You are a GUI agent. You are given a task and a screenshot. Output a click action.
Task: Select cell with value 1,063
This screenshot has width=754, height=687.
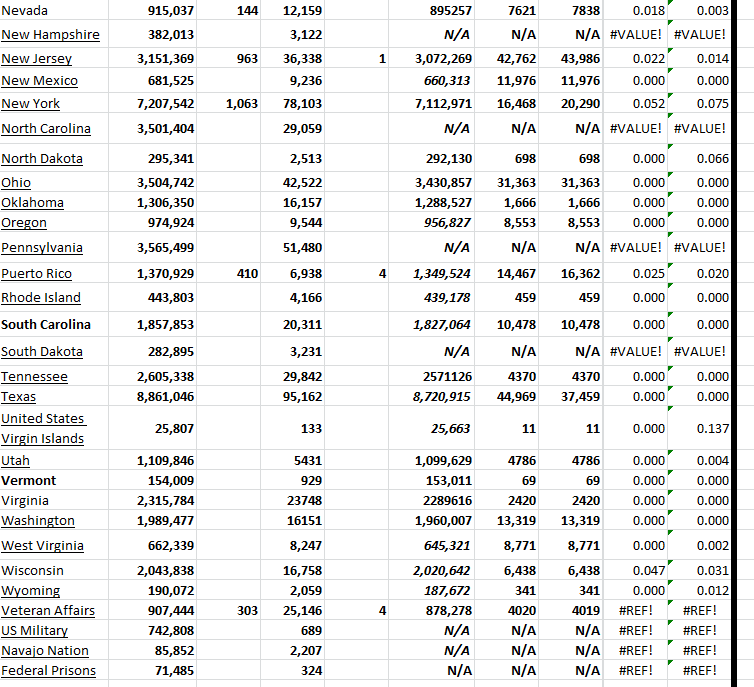228,104
